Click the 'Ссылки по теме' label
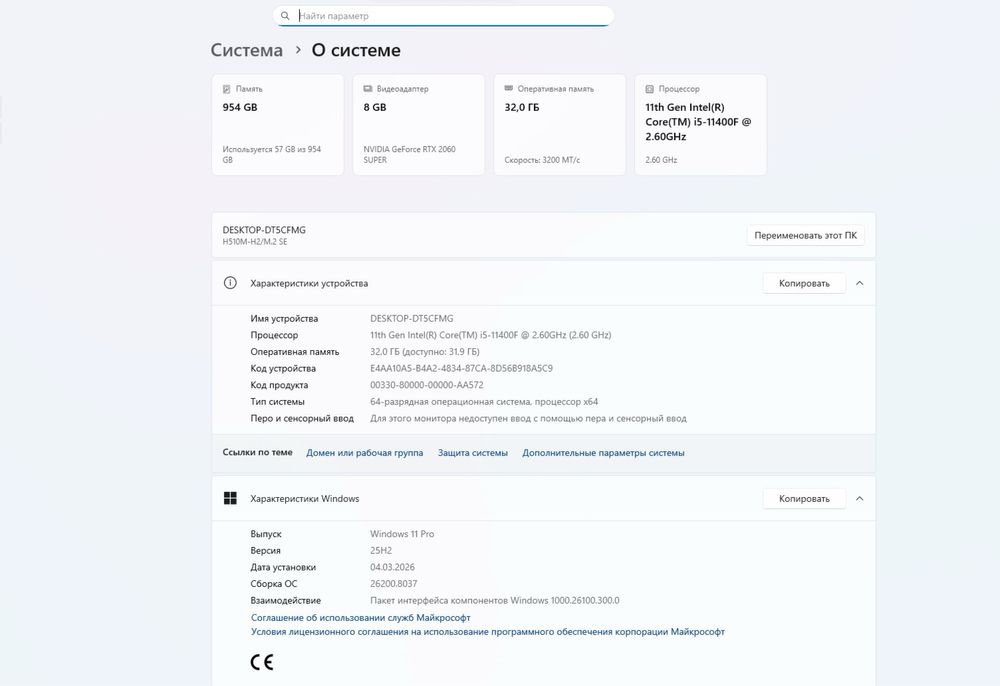The width and height of the screenshot is (1000, 686). click(x=258, y=453)
